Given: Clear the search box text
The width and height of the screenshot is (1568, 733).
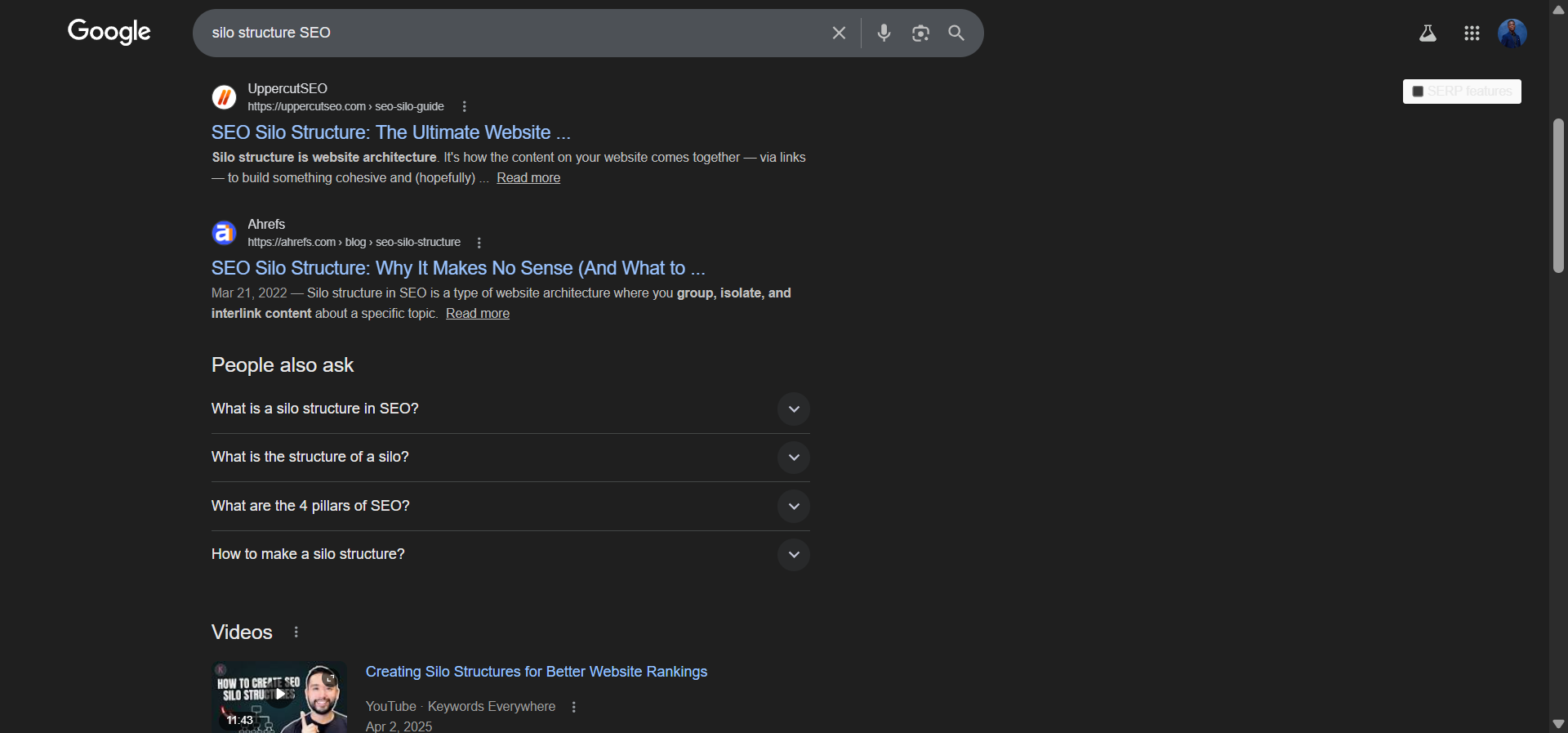Looking at the screenshot, I should [839, 33].
